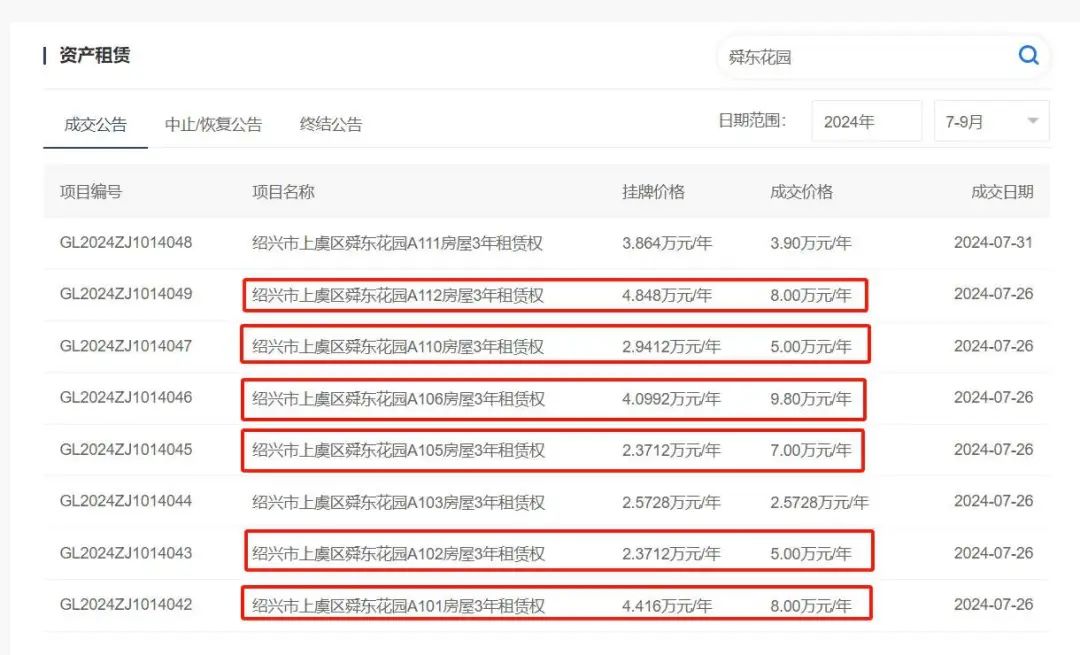This screenshot has height=655, width=1080.
Task: Click the 2024年 year date field
Action: pos(866,121)
